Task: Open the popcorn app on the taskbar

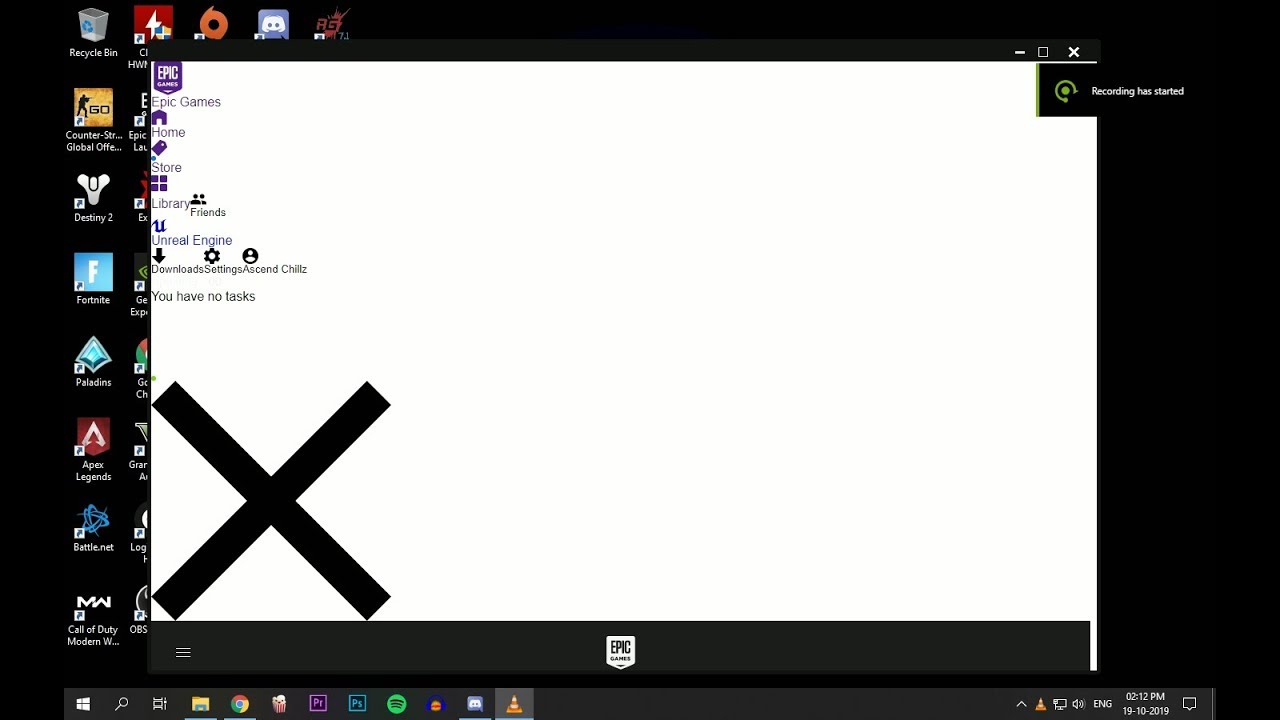Action: (279, 704)
